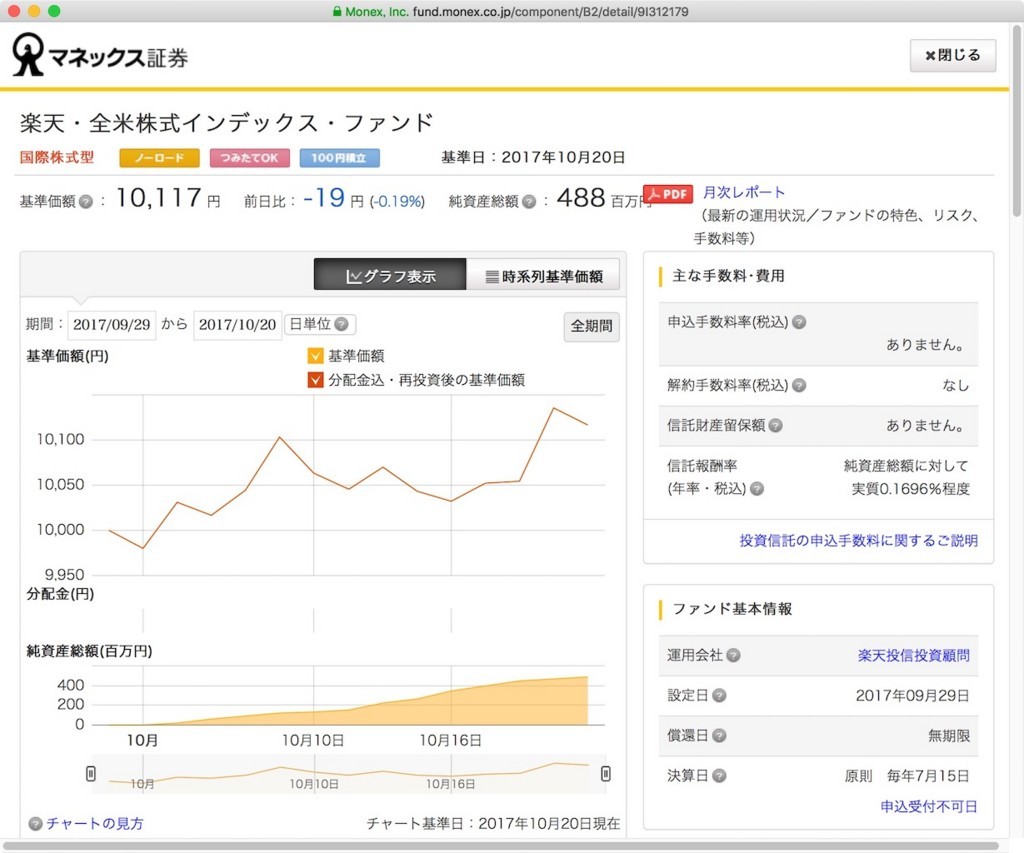The height and width of the screenshot is (853, 1024).
Task: Click the URL in the address bar
Action: (550, 11)
